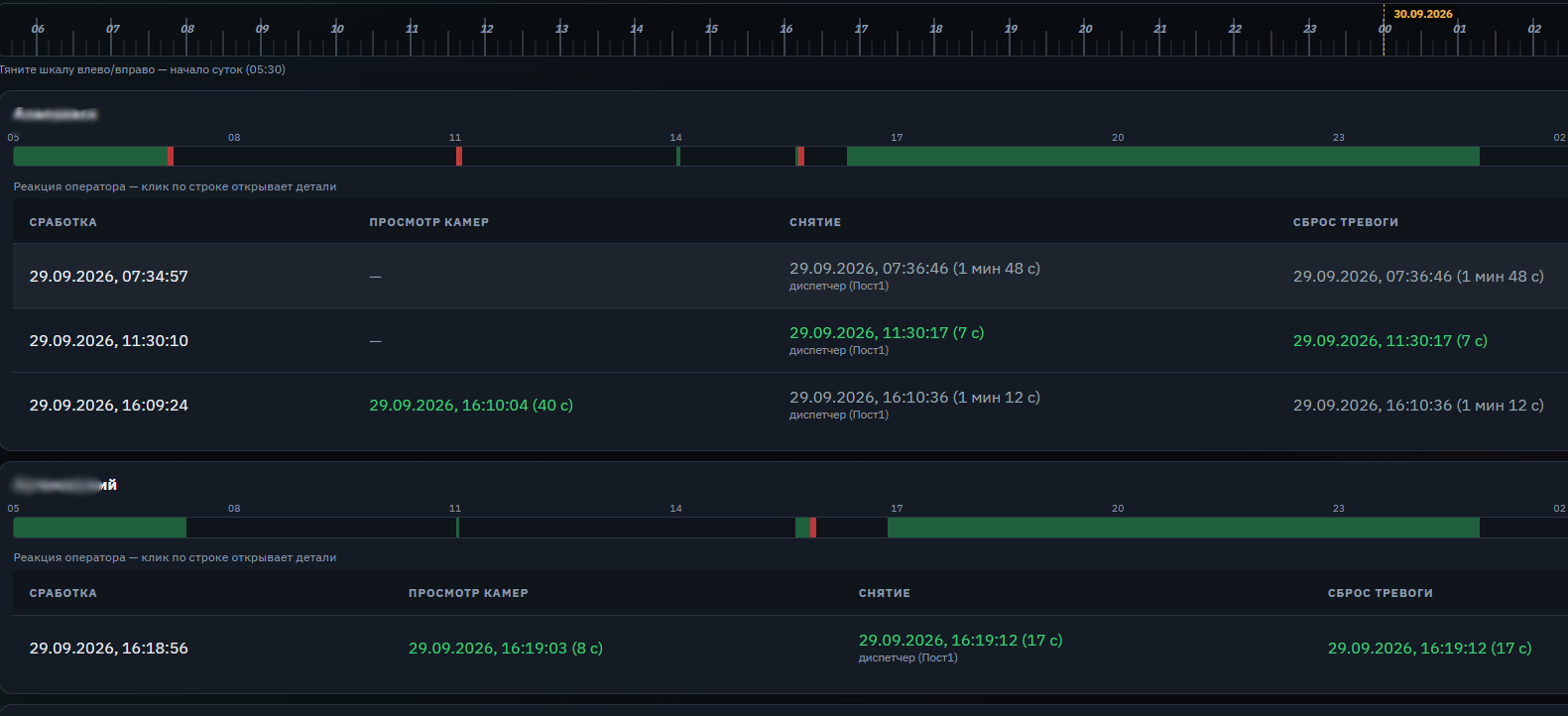Screen dimensions: 1568x716
Task: Click camera view time 16:19:03 (8 с)
Action: (506, 648)
